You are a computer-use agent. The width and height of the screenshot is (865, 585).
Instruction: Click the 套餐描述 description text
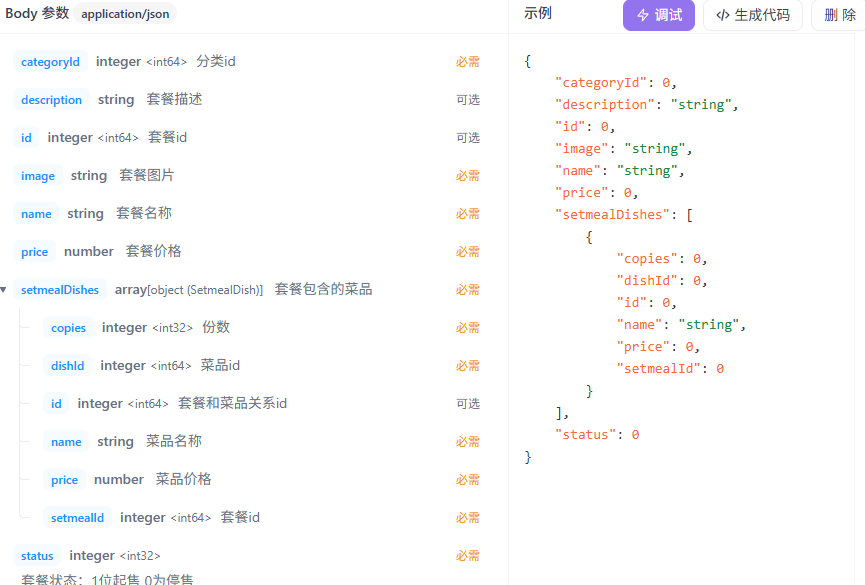(x=174, y=99)
